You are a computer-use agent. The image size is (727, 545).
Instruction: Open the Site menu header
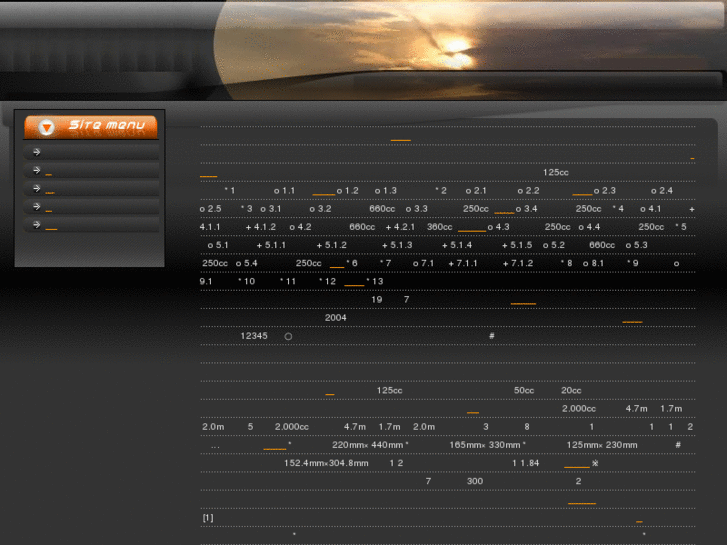tap(91, 127)
